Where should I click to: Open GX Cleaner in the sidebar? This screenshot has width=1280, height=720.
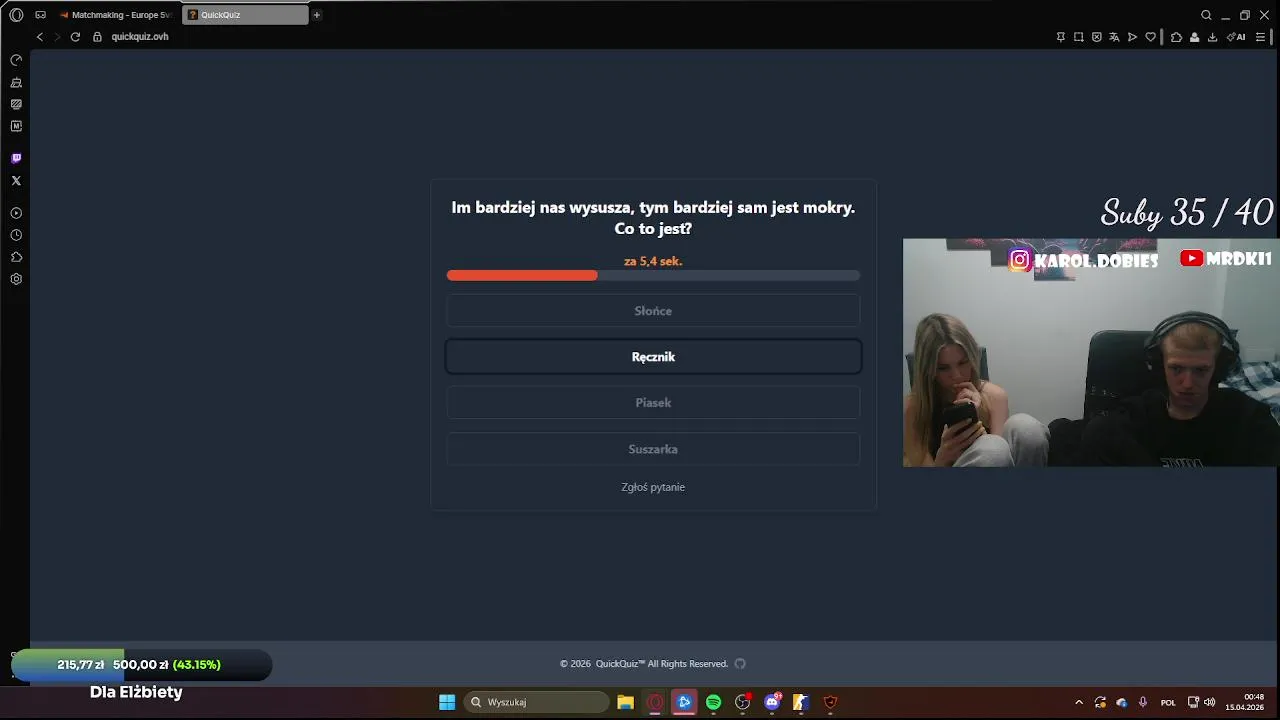16,83
